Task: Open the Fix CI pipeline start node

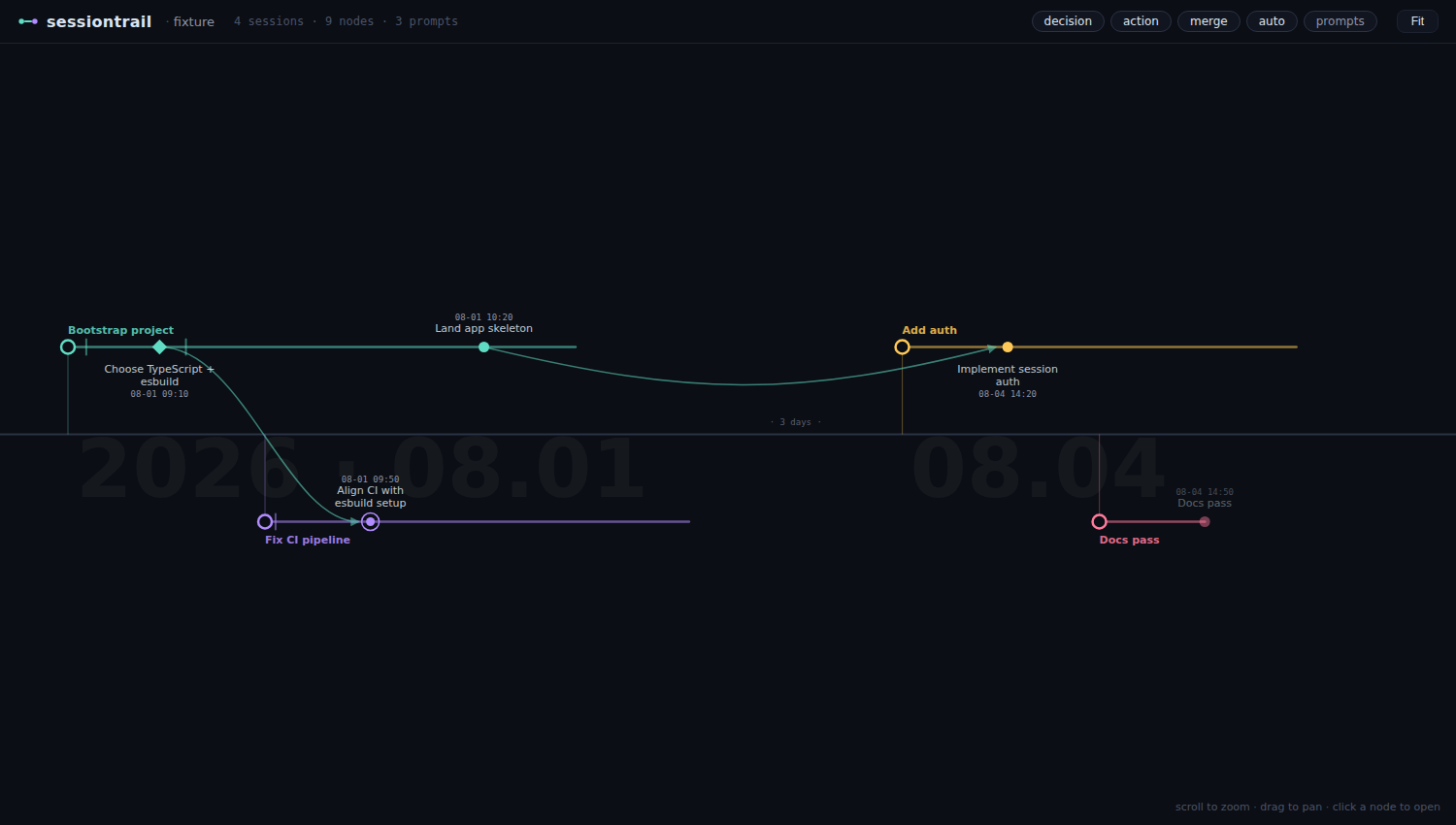Action: click(x=265, y=521)
